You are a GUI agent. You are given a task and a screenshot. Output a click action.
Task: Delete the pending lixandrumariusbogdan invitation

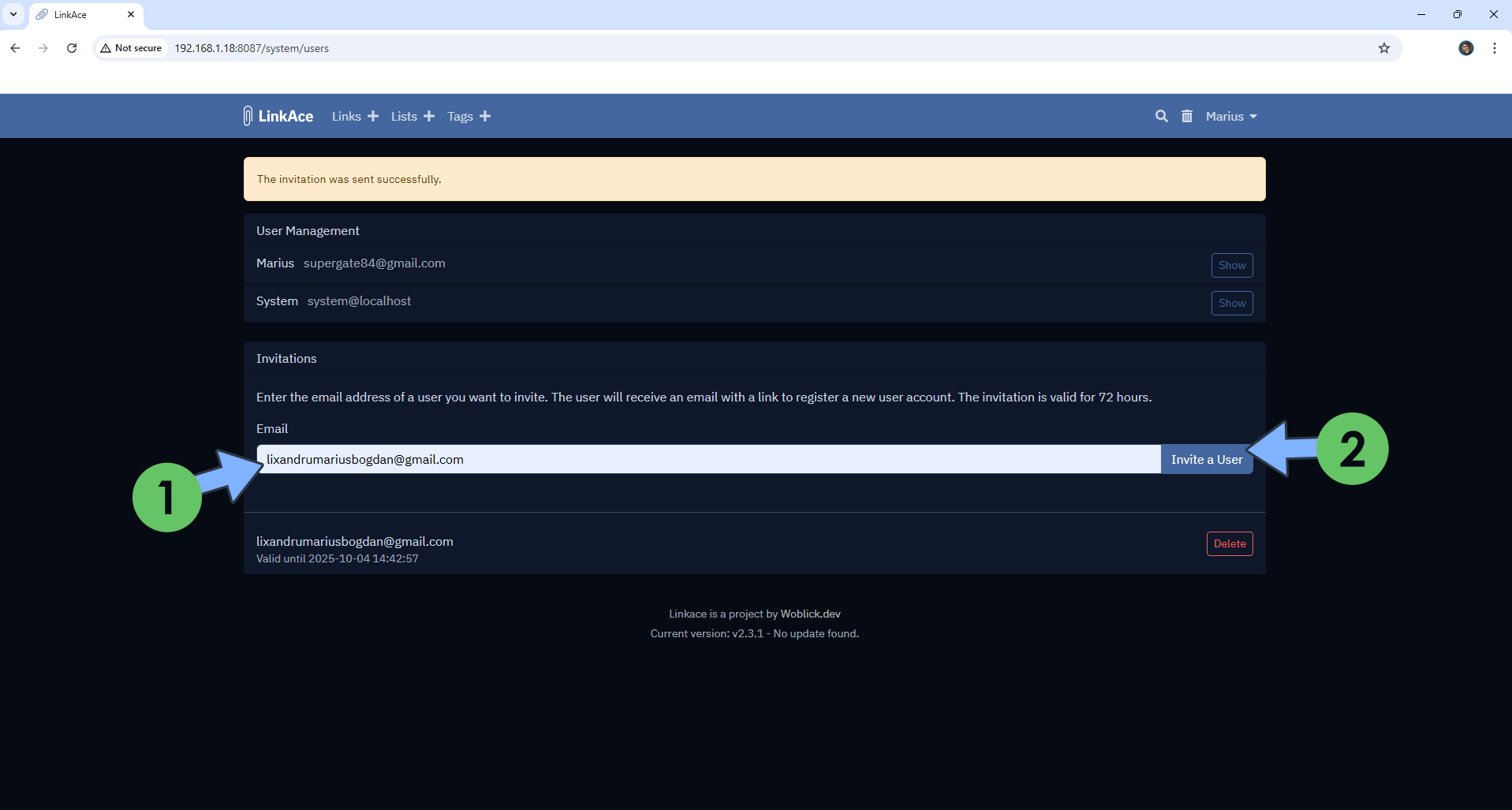pos(1229,543)
